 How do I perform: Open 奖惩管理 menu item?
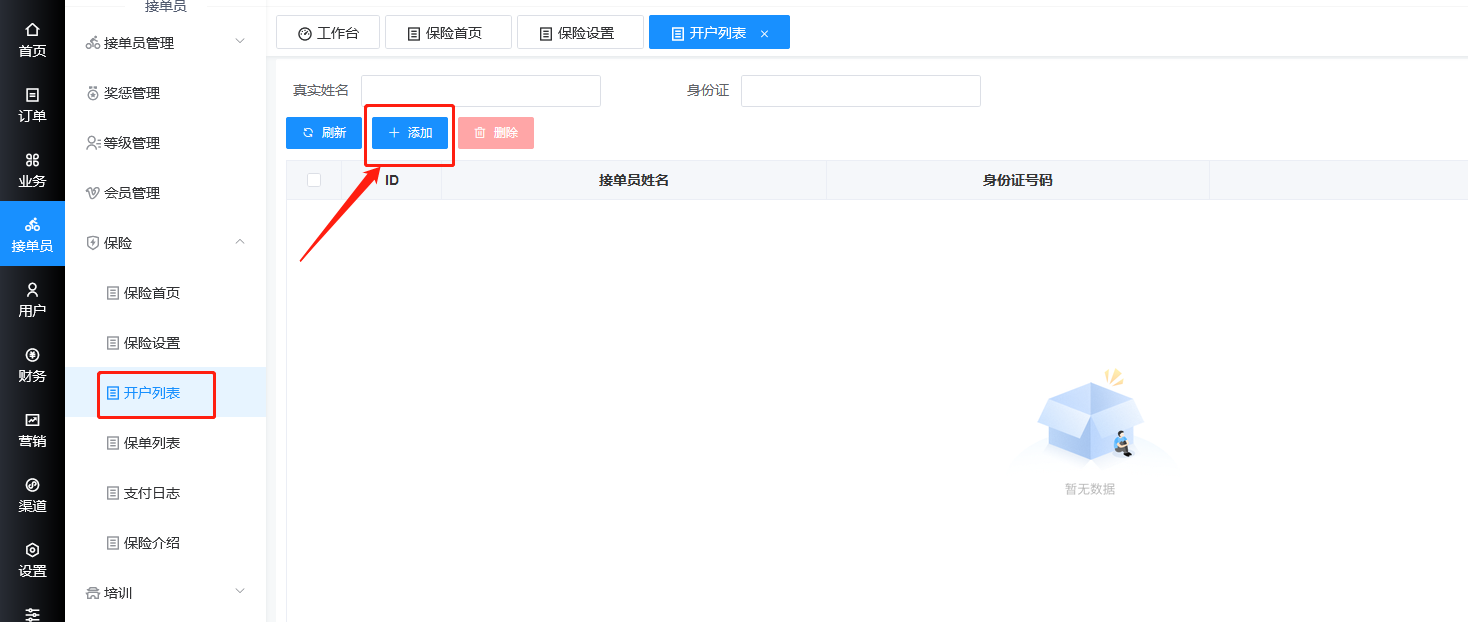click(x=166, y=93)
